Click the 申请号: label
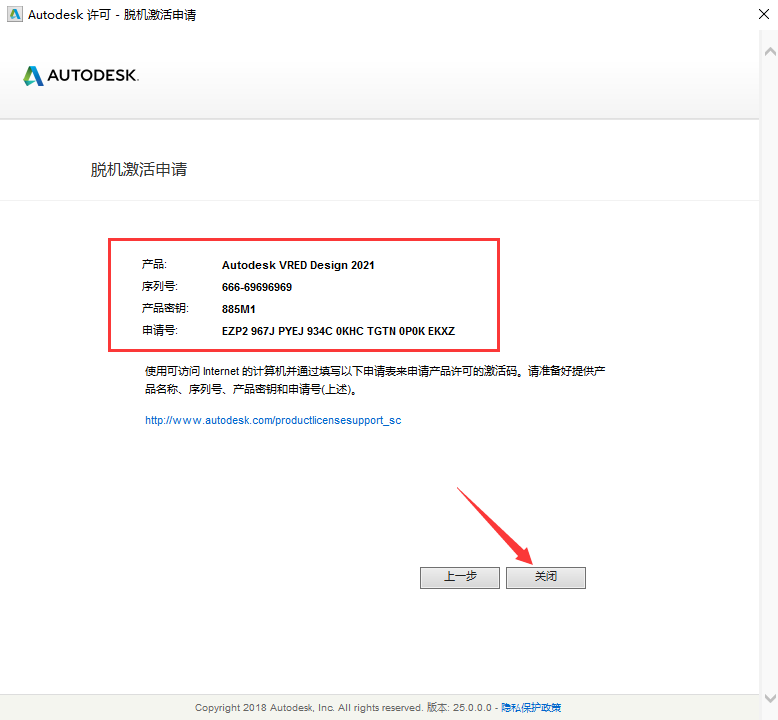This screenshot has height=720, width=778. [159, 330]
